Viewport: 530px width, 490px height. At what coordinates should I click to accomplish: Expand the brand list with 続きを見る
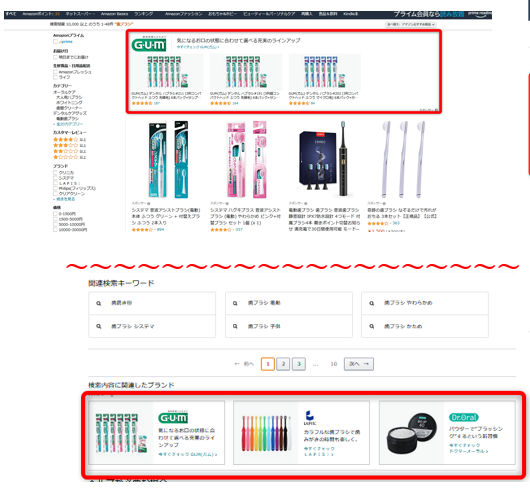[x=66, y=199]
